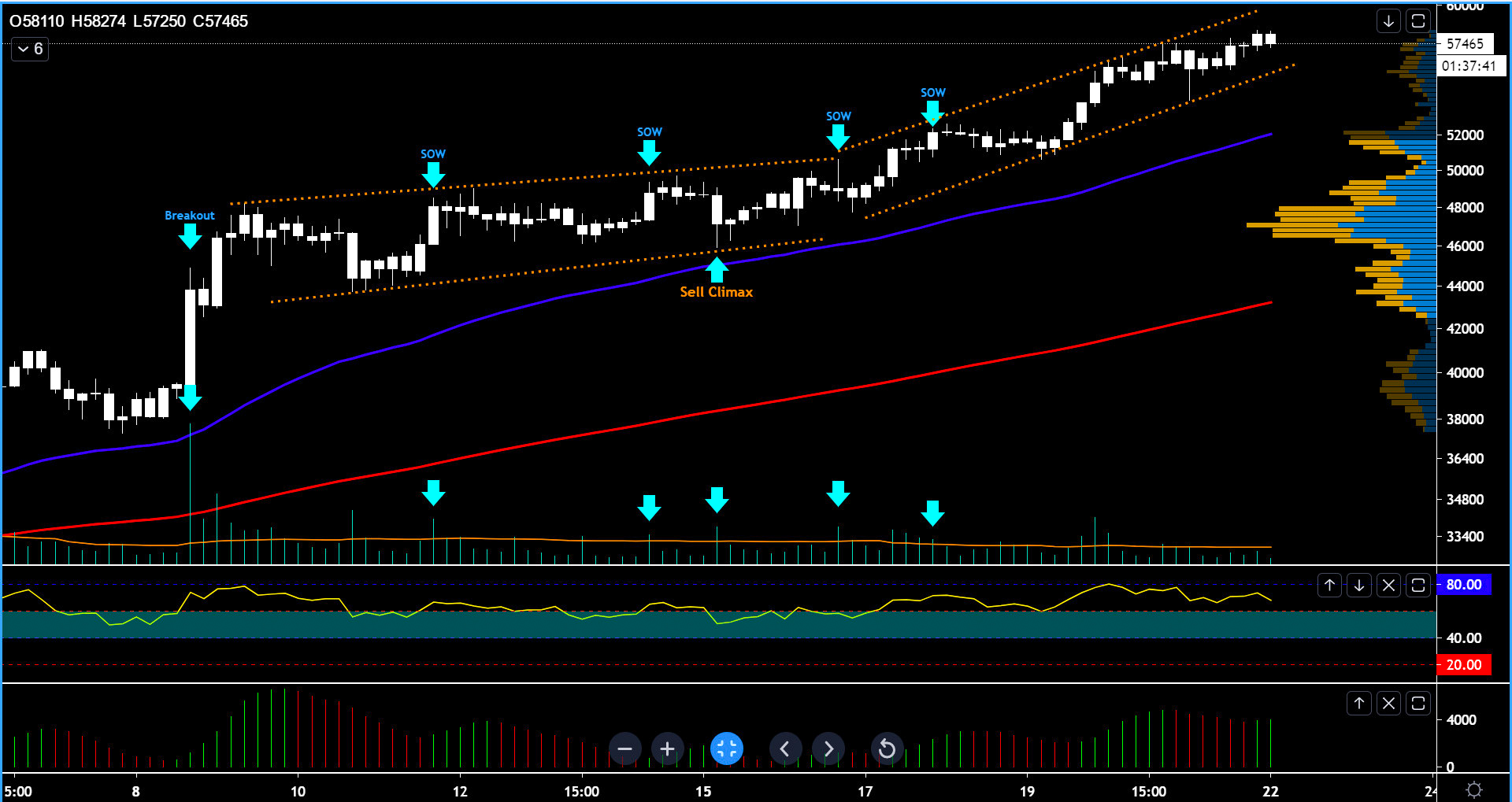This screenshot has width=1512, height=802.
Task: Move the oscillator pane up
Action: coord(1329,585)
